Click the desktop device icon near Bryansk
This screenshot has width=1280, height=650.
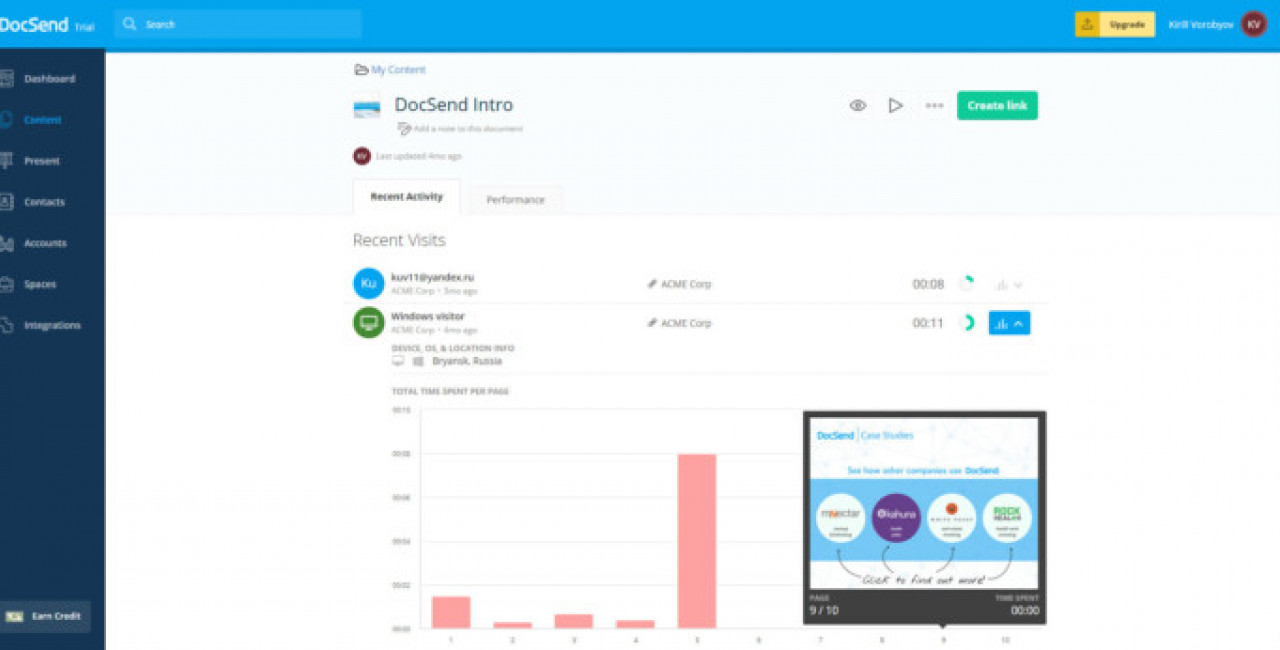pos(398,361)
